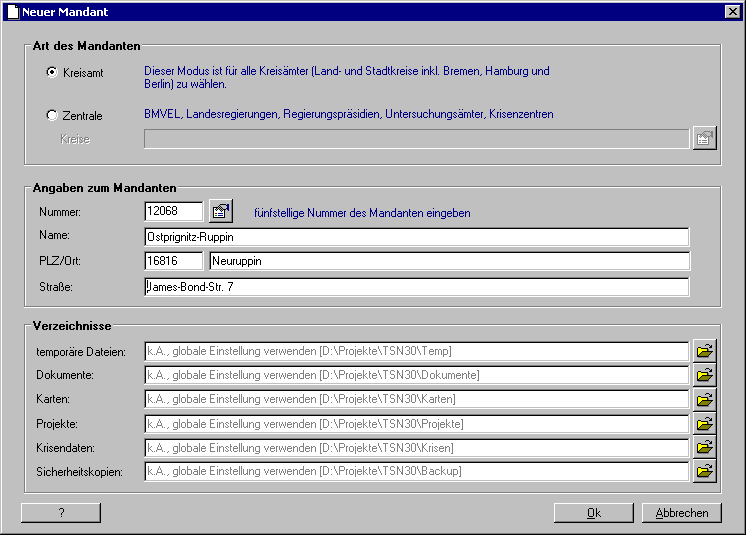746x535 pixels.
Task: Browse folder for Dokumente directory
Action: [705, 375]
